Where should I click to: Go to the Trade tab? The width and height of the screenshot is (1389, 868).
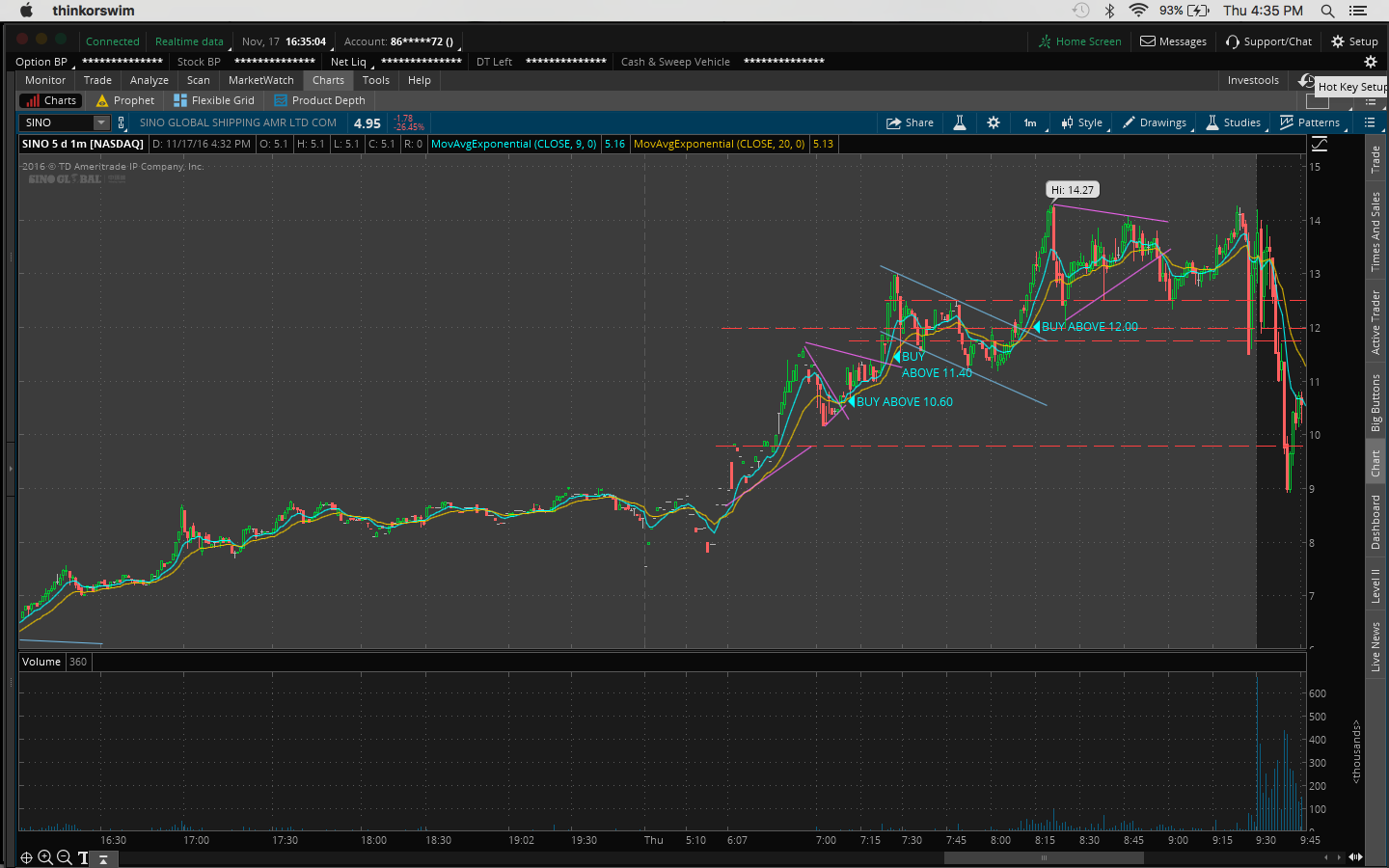point(97,80)
